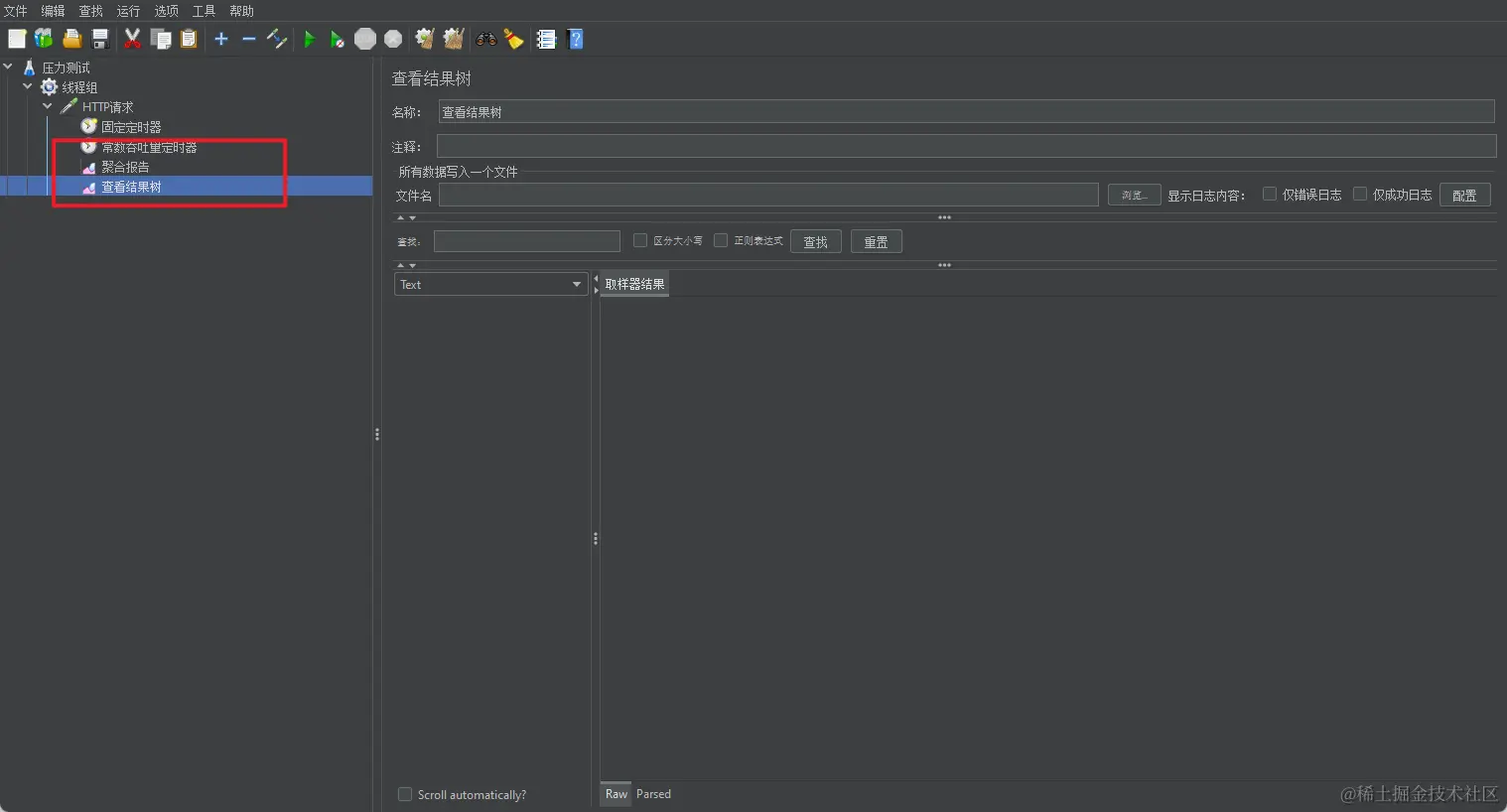Click the clock icon beside 固定定时器
Viewport: 1507px width, 812px height.
[x=89, y=126]
